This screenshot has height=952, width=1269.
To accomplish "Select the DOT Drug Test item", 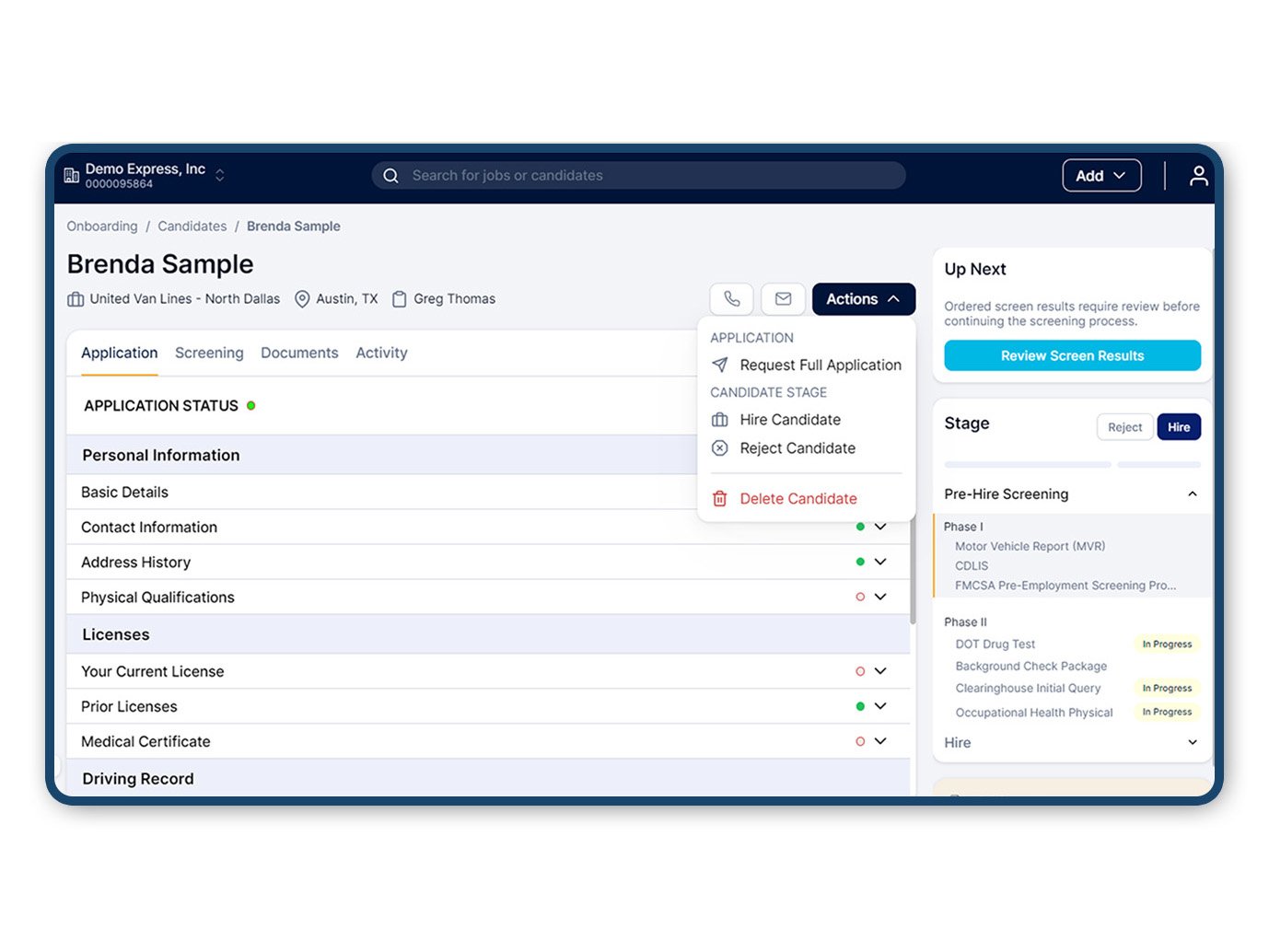I will coord(995,644).
